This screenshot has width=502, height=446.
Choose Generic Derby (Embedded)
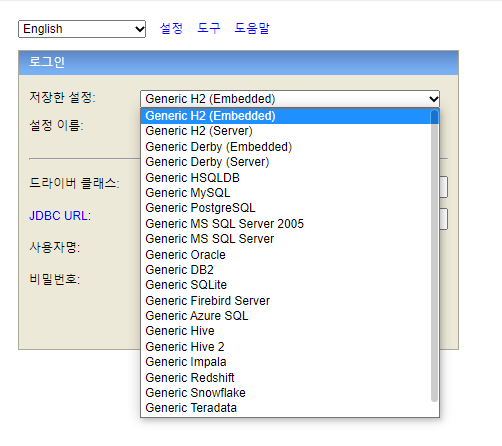[x=286, y=147]
